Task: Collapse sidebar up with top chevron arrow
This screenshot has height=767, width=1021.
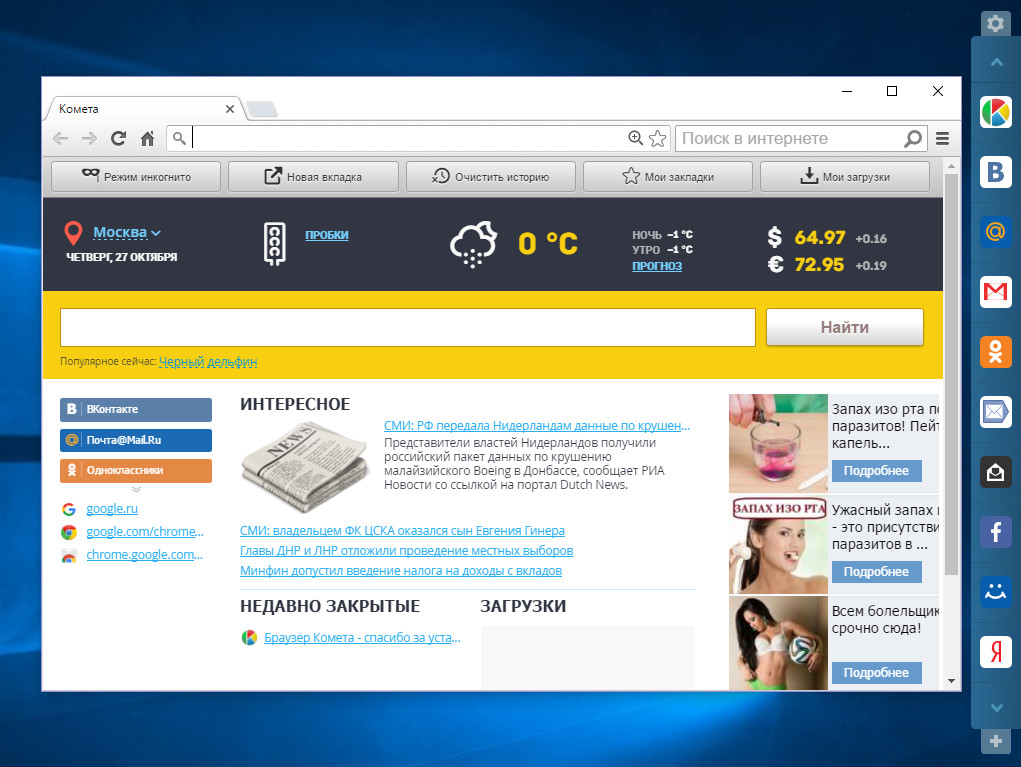Action: (x=996, y=63)
